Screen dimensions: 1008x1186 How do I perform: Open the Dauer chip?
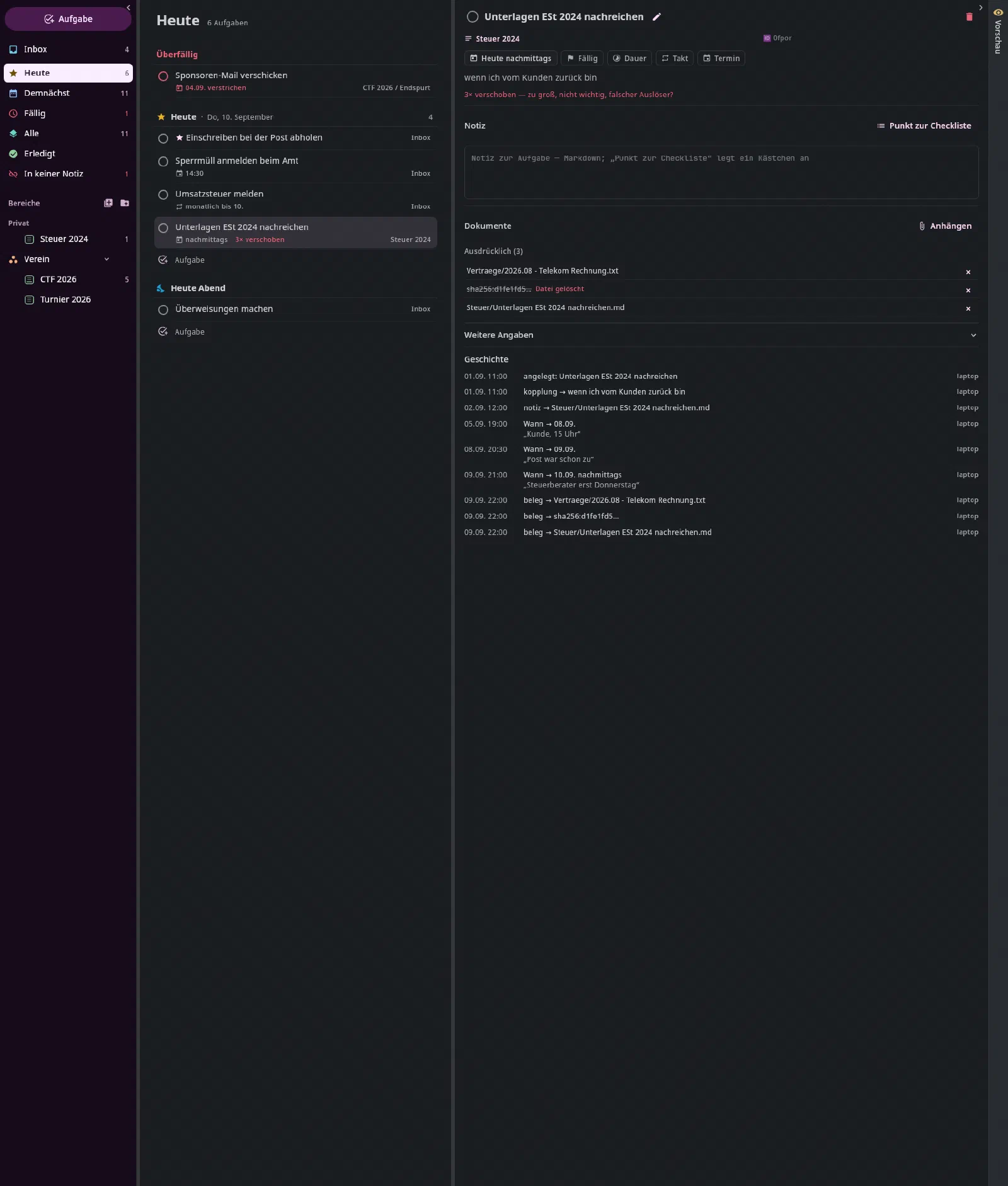coord(629,59)
